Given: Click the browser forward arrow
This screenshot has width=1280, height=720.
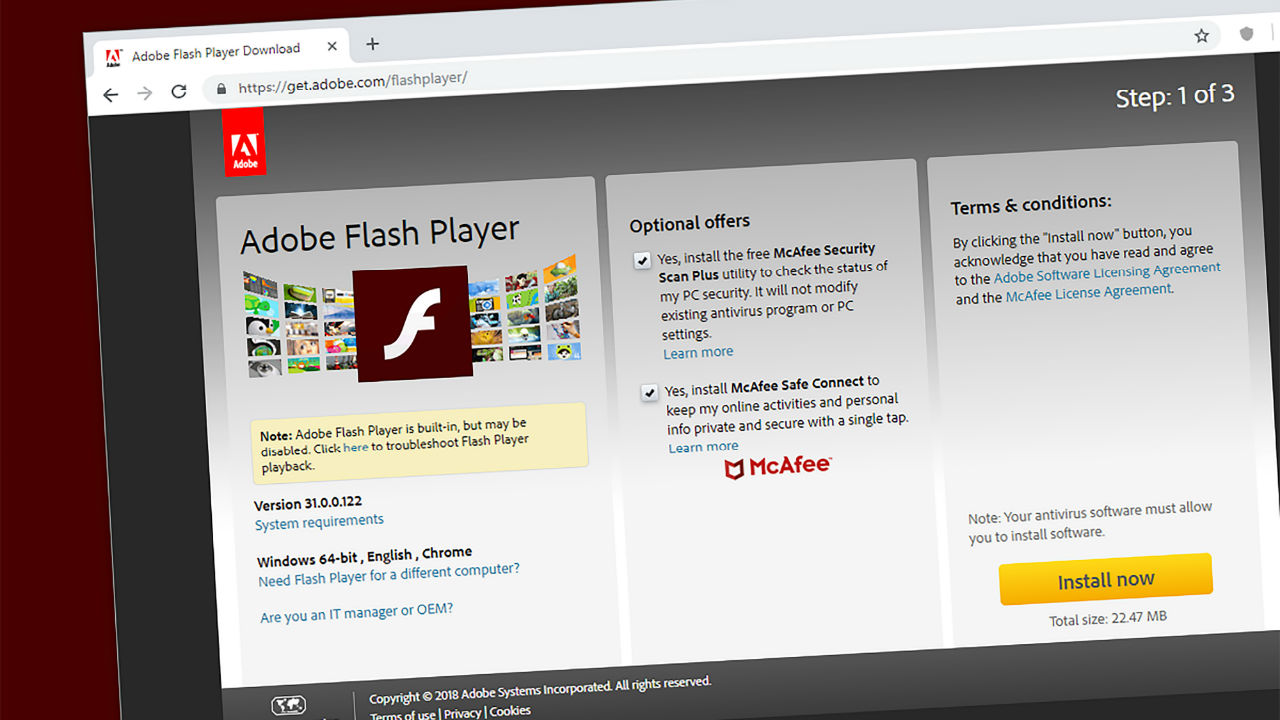Looking at the screenshot, I should [x=144, y=92].
